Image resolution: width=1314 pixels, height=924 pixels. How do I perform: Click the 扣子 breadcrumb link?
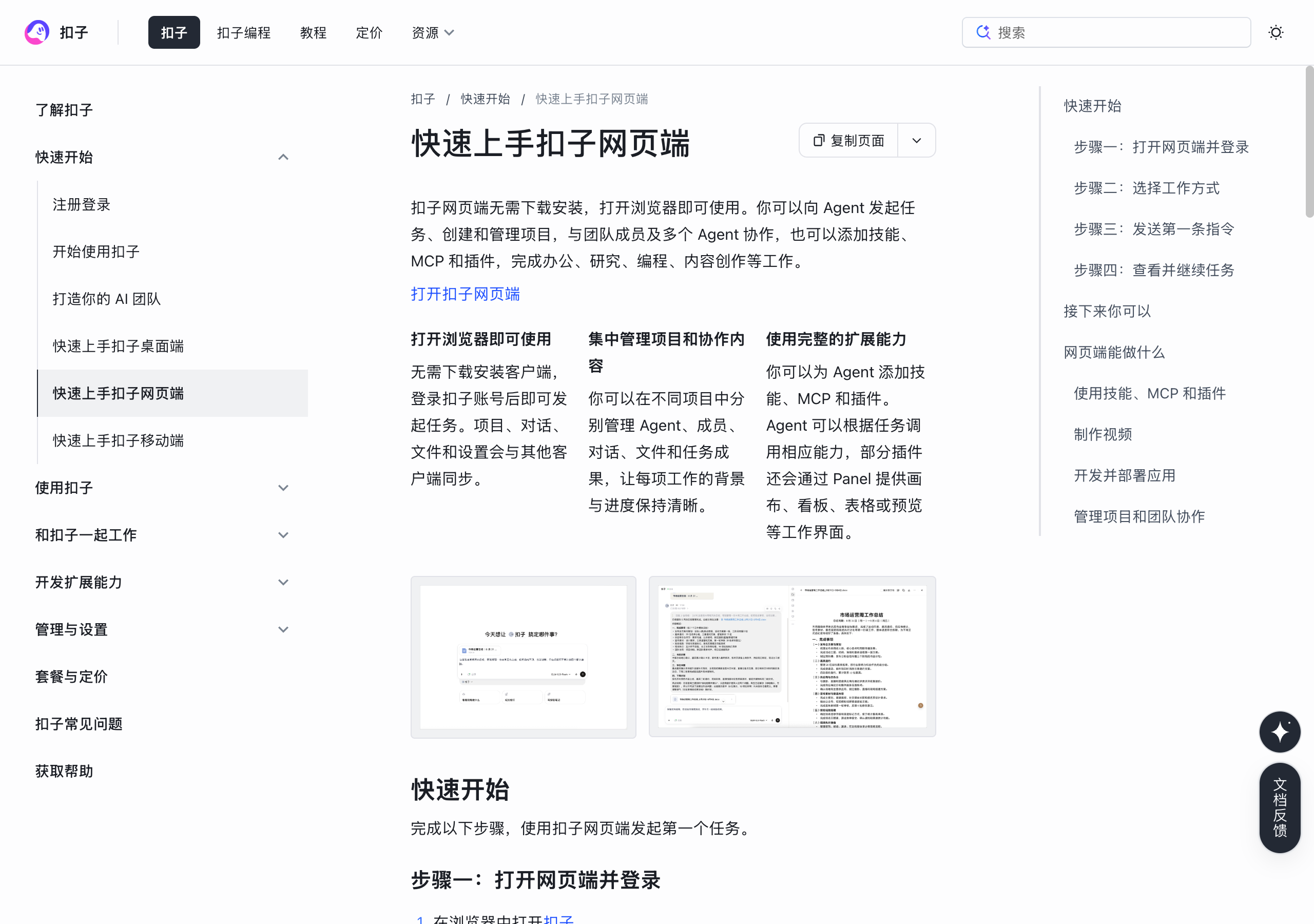pos(423,99)
